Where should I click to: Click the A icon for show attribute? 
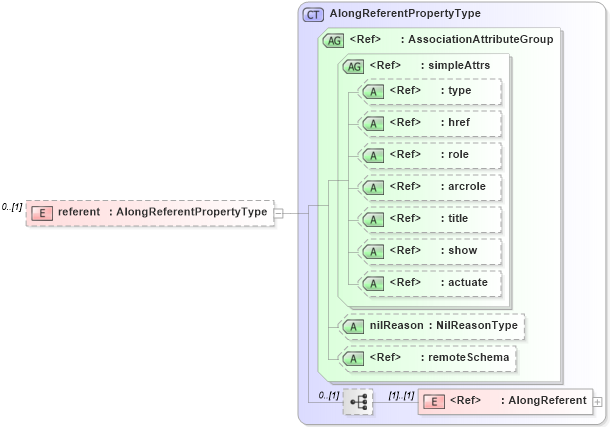tap(373, 252)
